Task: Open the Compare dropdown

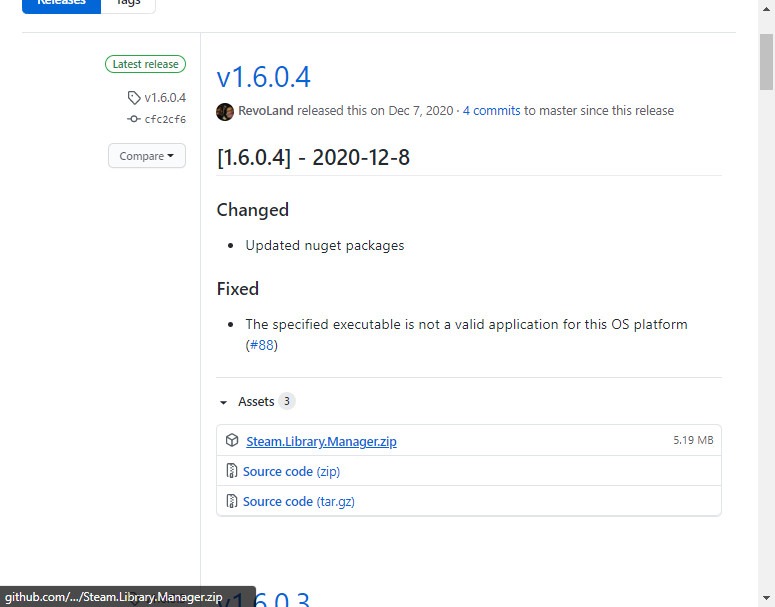Action: [x=147, y=156]
